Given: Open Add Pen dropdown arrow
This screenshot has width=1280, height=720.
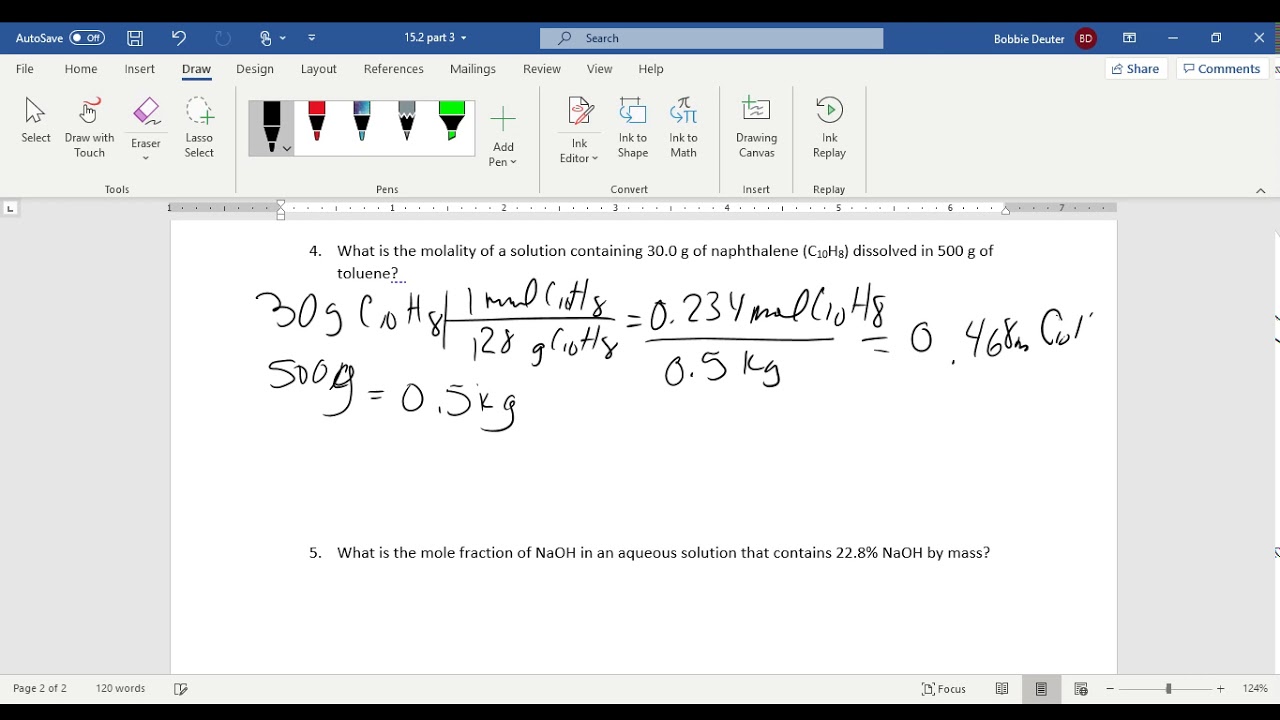Looking at the screenshot, I should (x=514, y=162).
